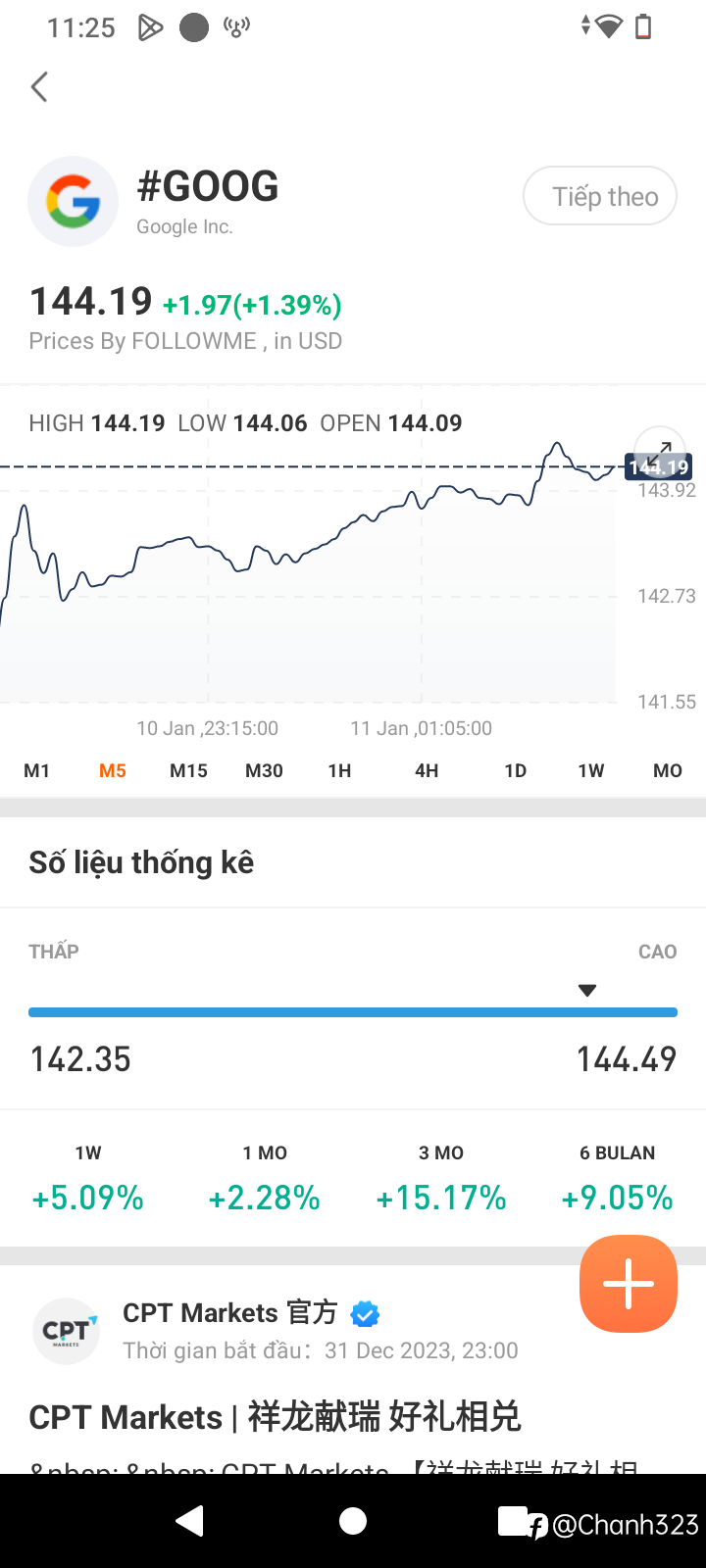Select the MO monthly interval

(x=668, y=771)
